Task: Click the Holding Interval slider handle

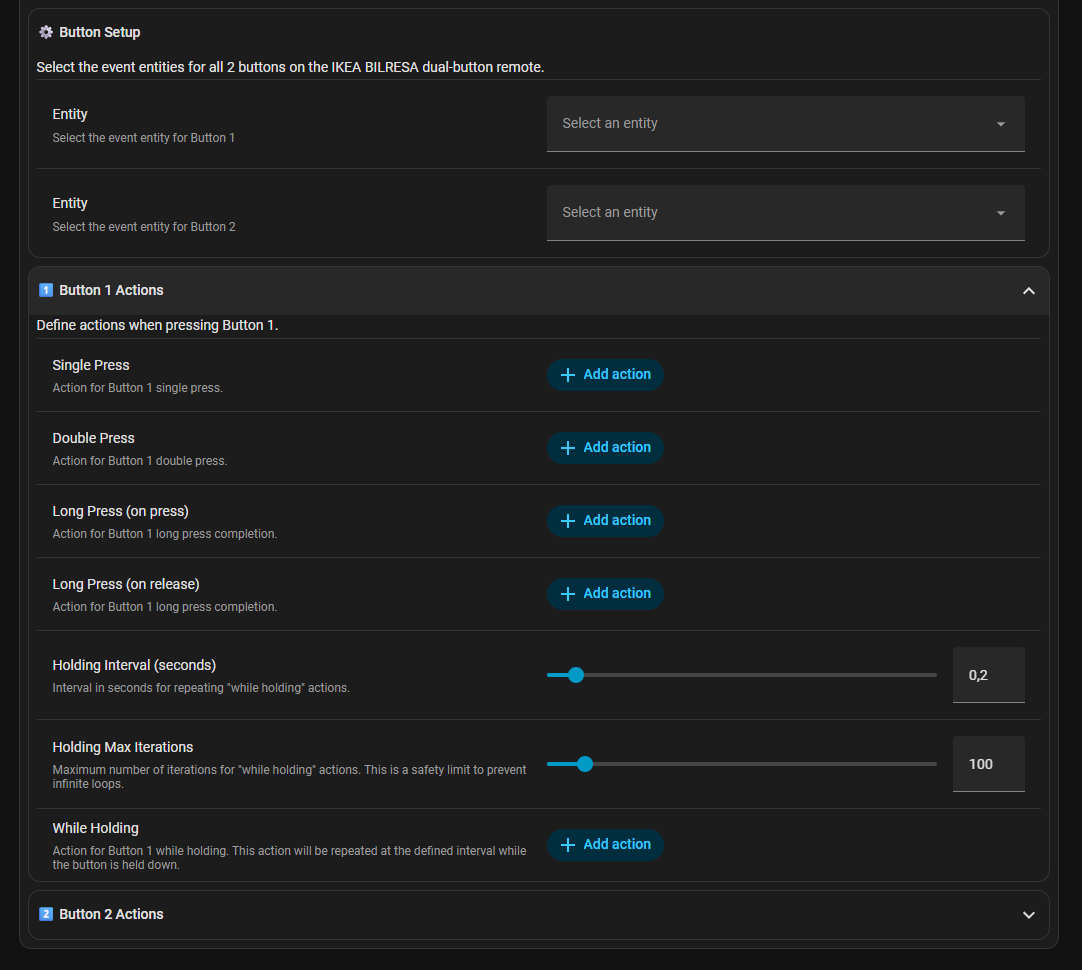Action: [x=575, y=675]
